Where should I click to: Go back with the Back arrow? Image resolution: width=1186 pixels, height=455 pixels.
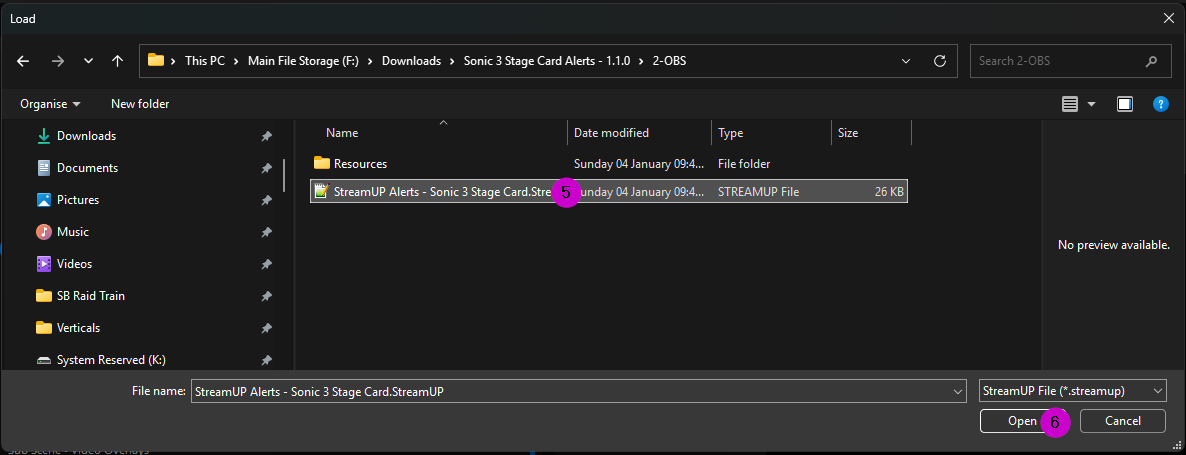click(x=23, y=61)
